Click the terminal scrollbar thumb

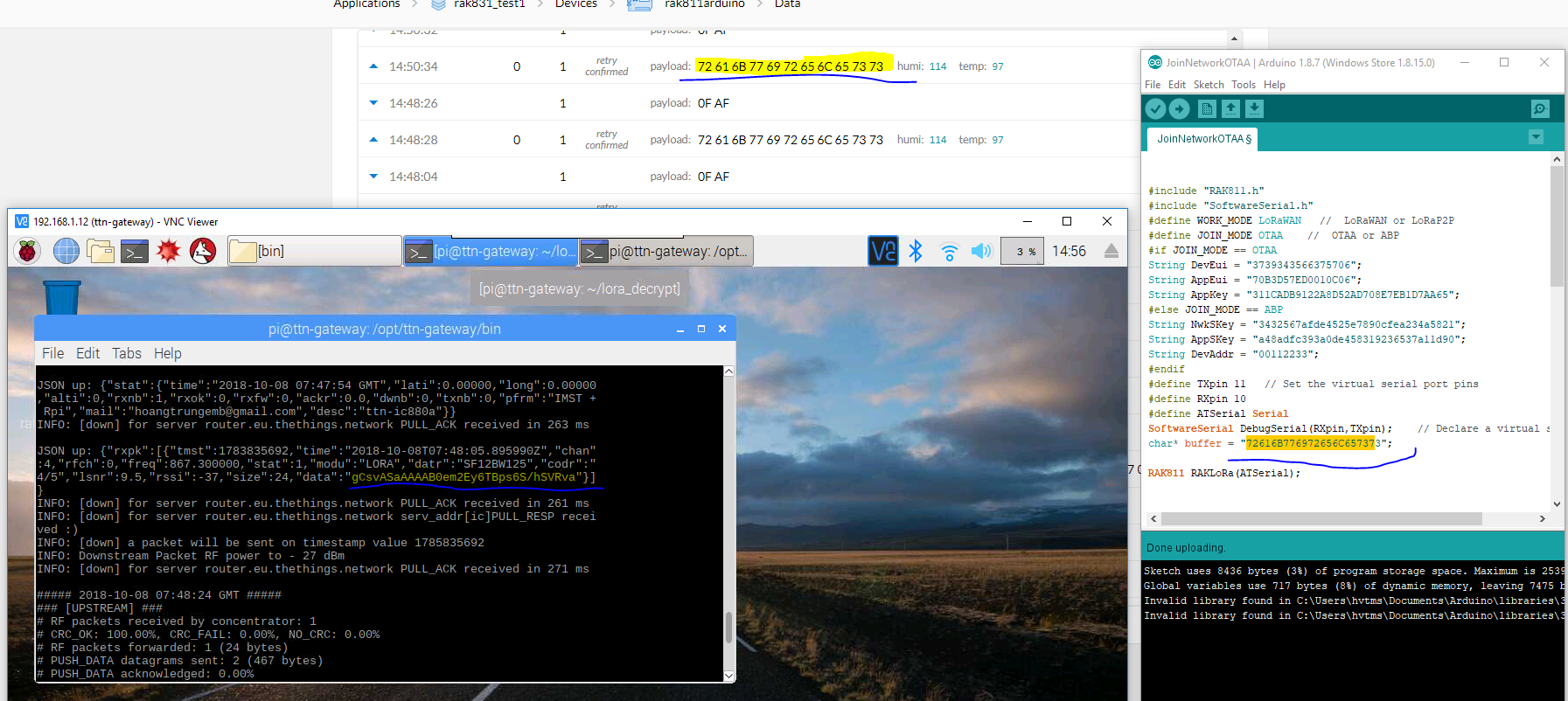729,627
